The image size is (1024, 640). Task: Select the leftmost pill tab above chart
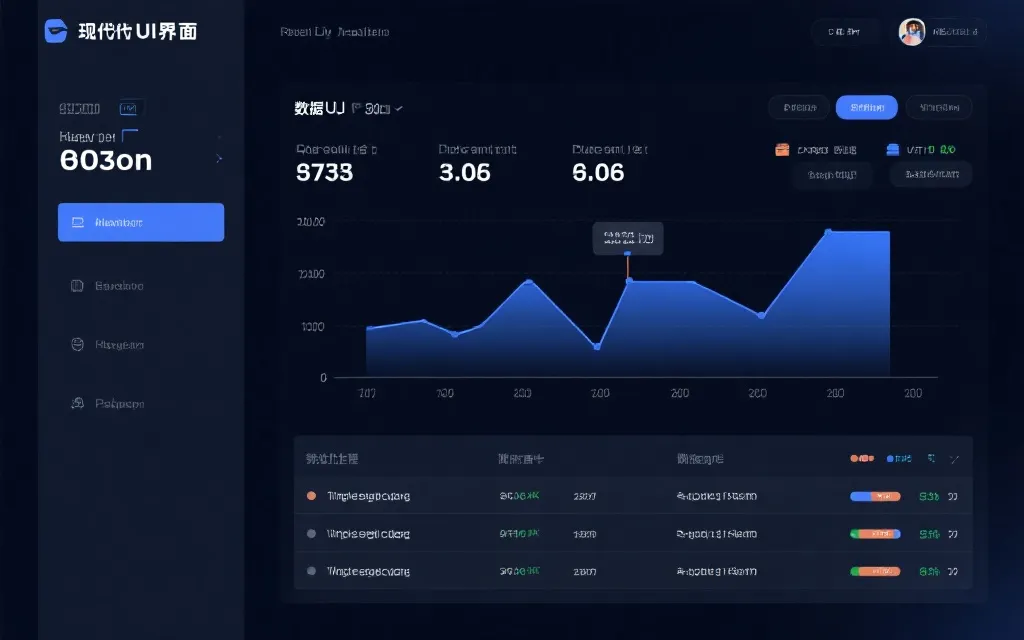point(798,107)
